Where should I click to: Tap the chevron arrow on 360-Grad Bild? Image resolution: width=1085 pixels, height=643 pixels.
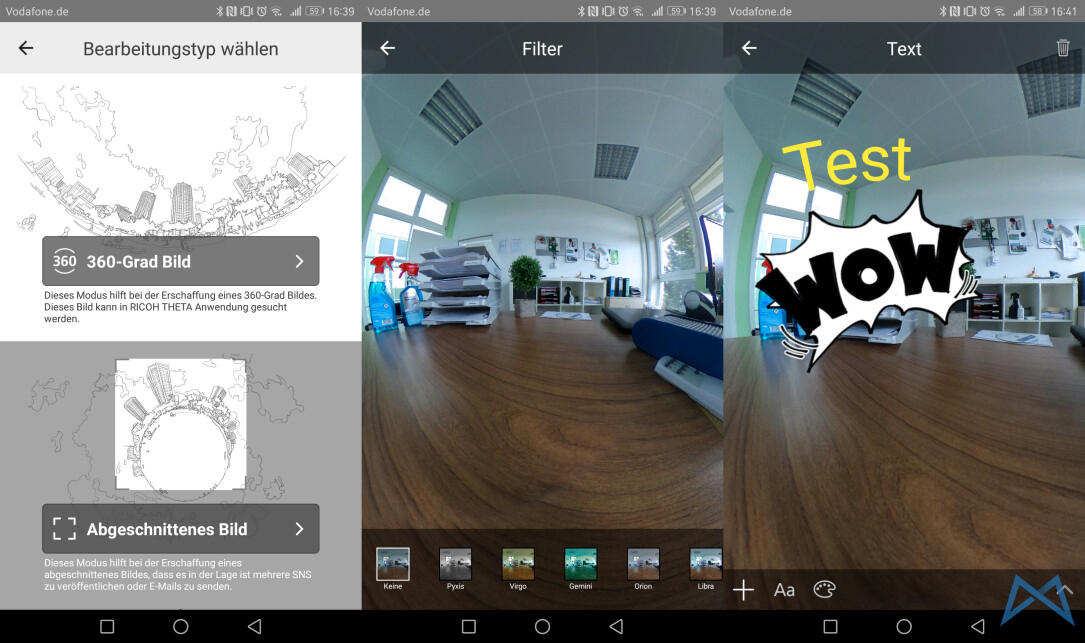299,261
